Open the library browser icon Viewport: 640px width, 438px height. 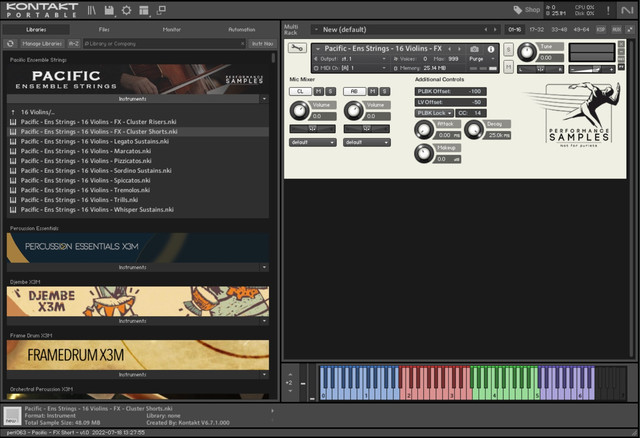pos(92,10)
